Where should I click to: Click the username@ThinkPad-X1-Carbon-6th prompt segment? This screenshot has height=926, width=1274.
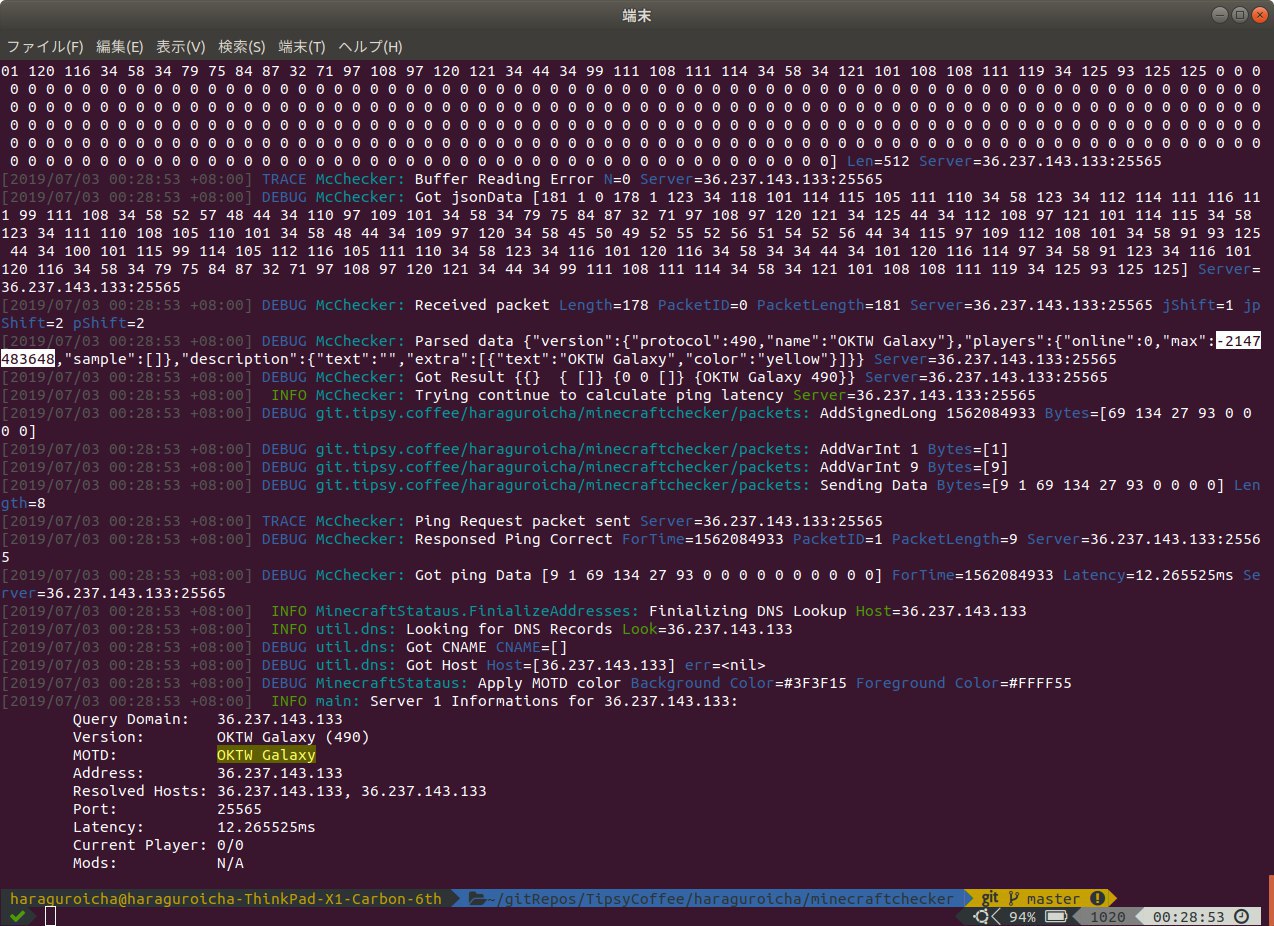pyautogui.click(x=225, y=898)
